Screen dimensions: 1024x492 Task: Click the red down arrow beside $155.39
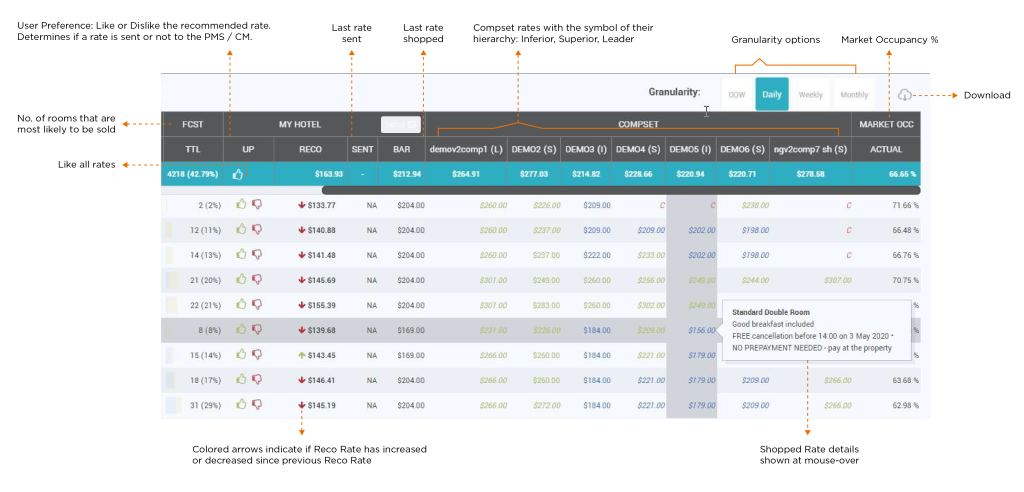[302, 305]
